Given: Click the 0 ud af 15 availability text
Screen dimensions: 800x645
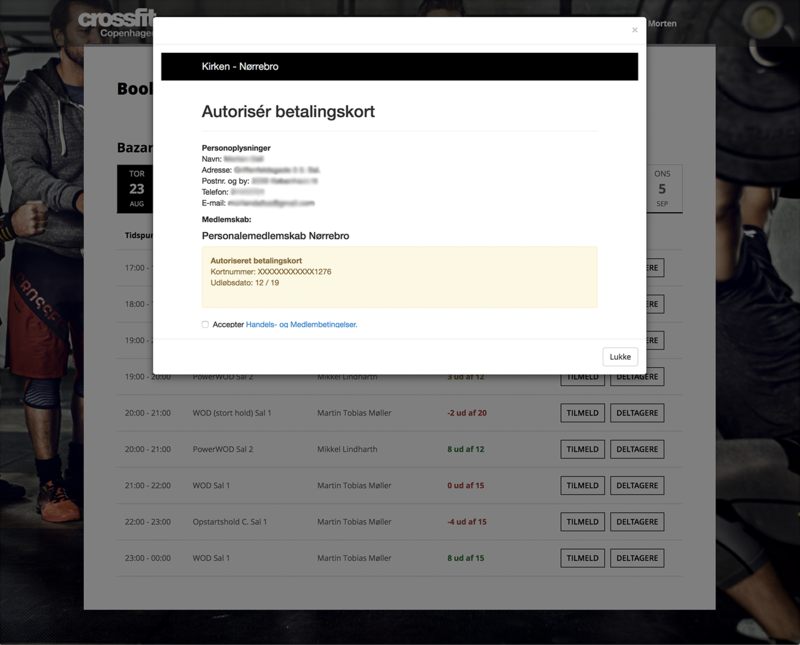Looking at the screenshot, I should pyautogui.click(x=466, y=485).
